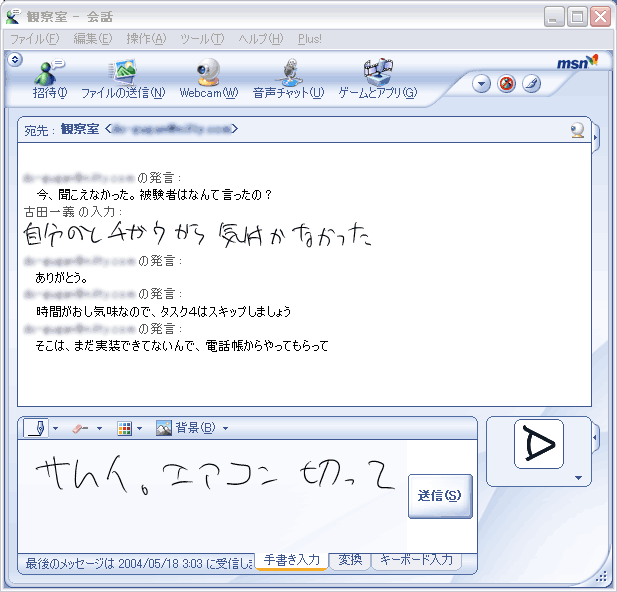Switch to the handwriting input (手書き入力) tab

[x=292, y=560]
